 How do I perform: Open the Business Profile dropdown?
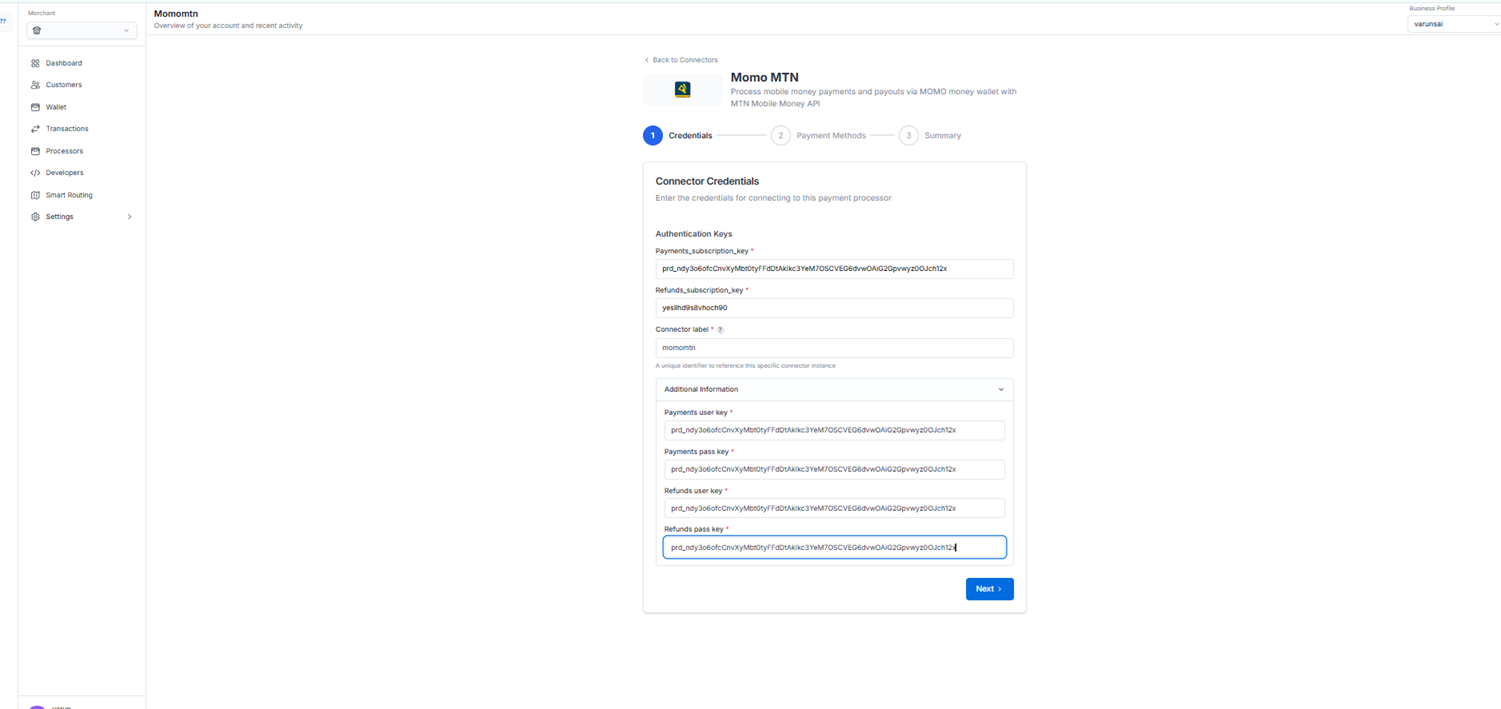(x=1453, y=24)
